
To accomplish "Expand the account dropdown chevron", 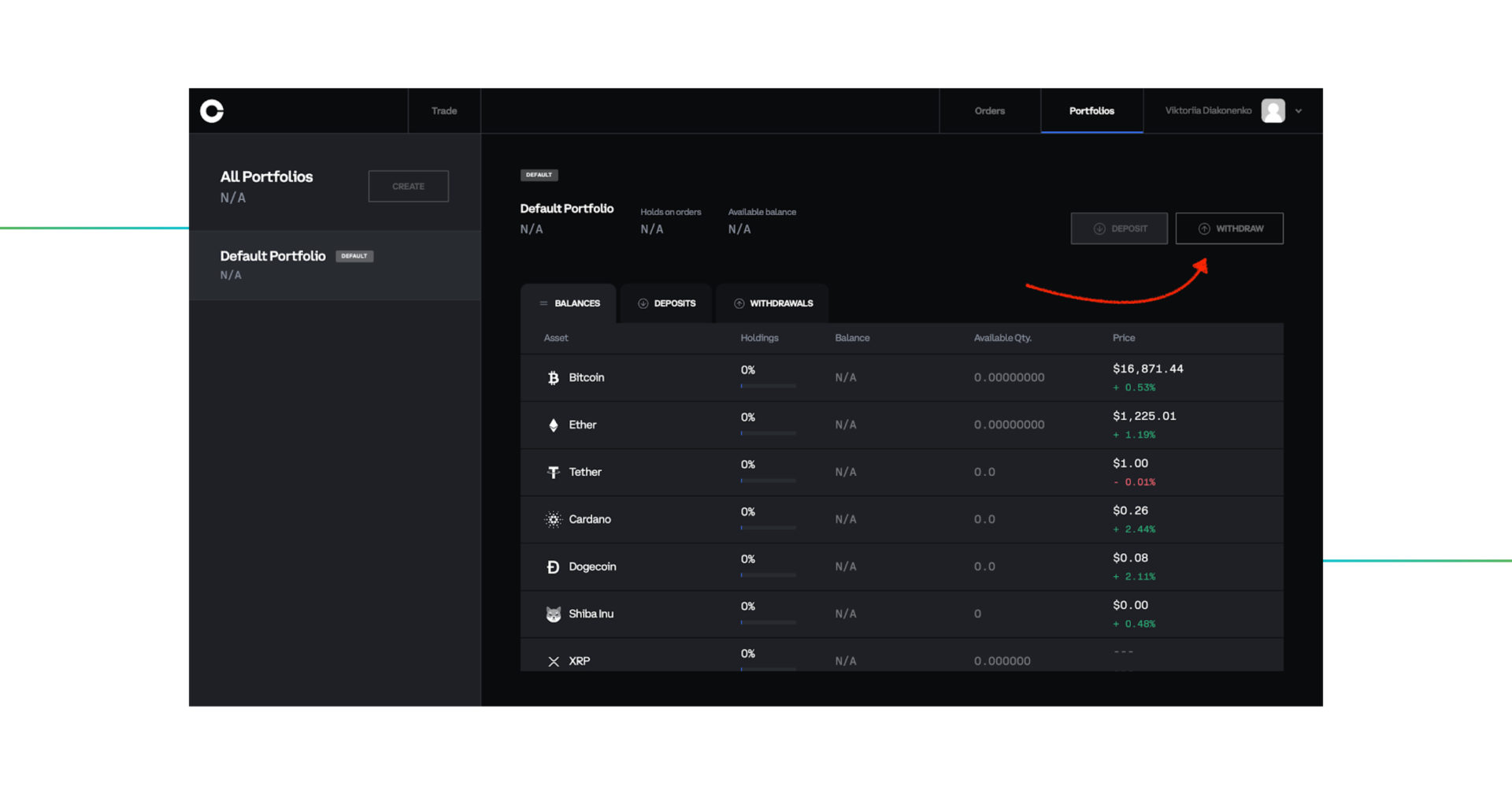I will pyautogui.click(x=1299, y=111).
